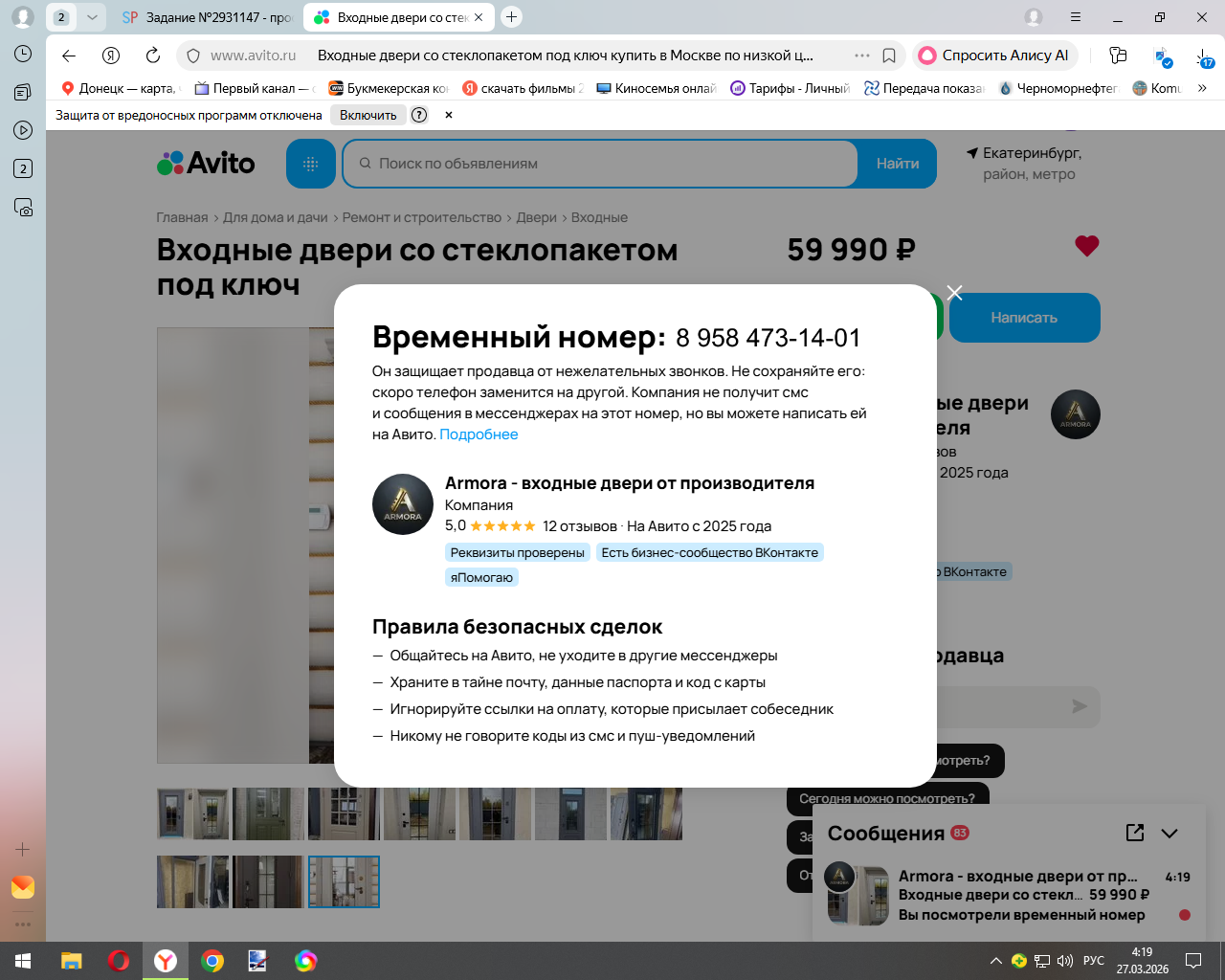Launch Opera from the Windows taskbar
Screen dimensions: 1225x980
click(x=119, y=961)
